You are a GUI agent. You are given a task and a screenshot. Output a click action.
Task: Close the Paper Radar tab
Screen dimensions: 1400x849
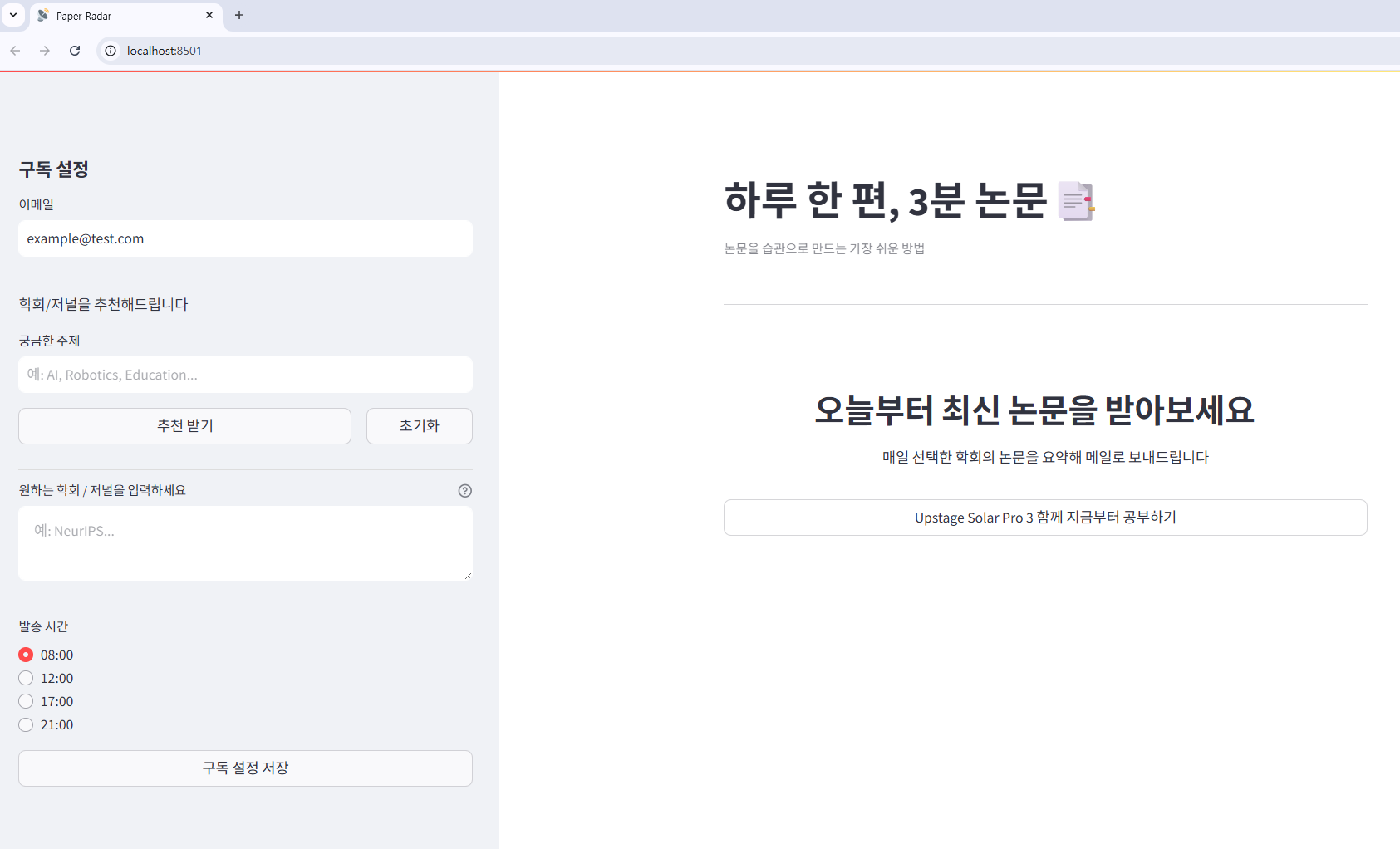[209, 15]
